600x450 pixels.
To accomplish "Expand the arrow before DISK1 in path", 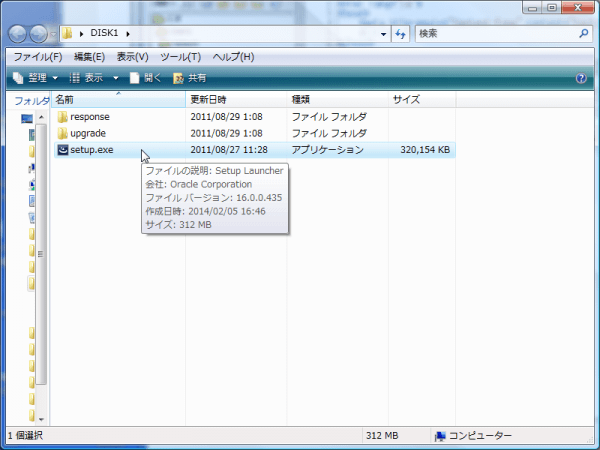I will (81, 34).
